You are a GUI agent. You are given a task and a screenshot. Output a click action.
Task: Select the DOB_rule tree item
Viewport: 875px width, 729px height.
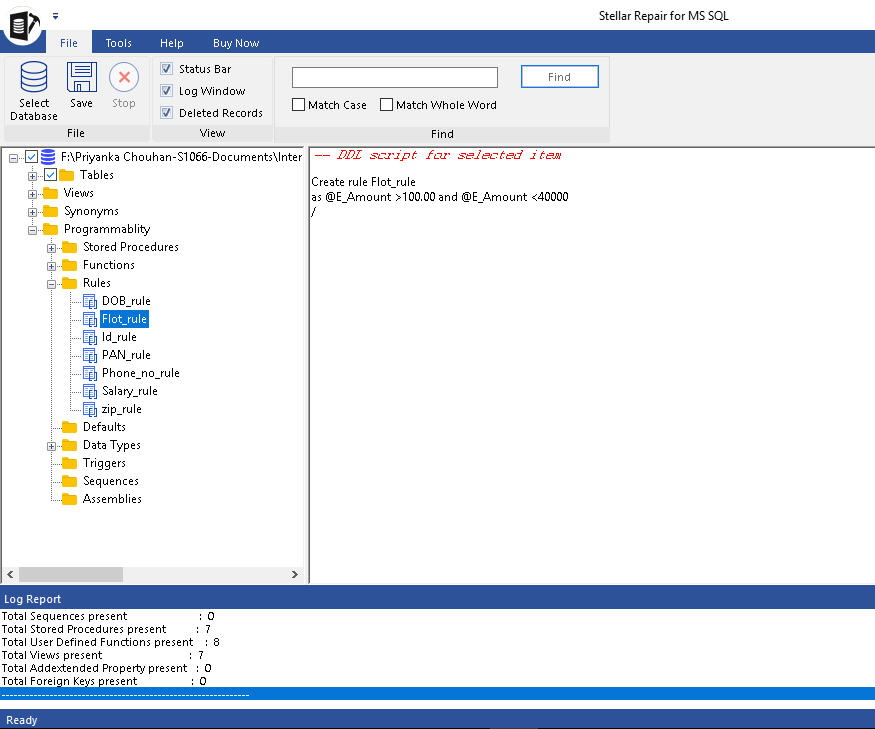[x=126, y=301]
